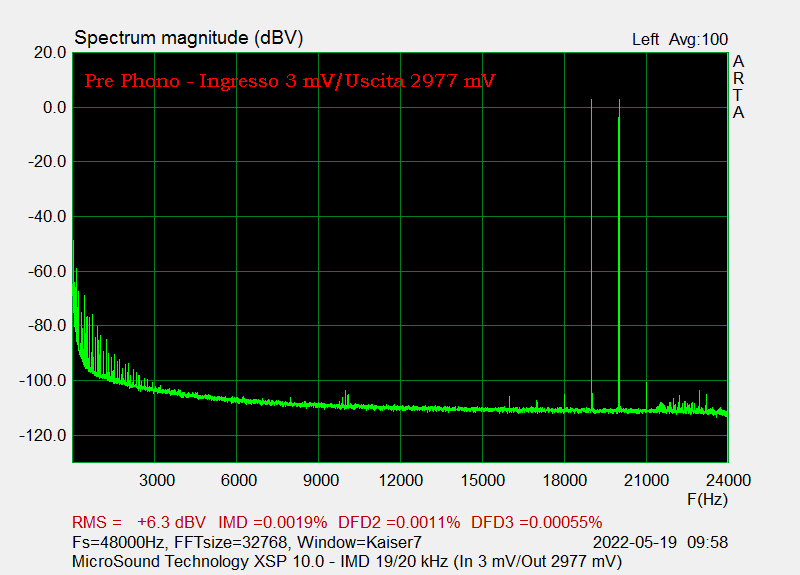This screenshot has width=800, height=575.
Task: Click the 0.0 y-axis value
Action: [55, 108]
